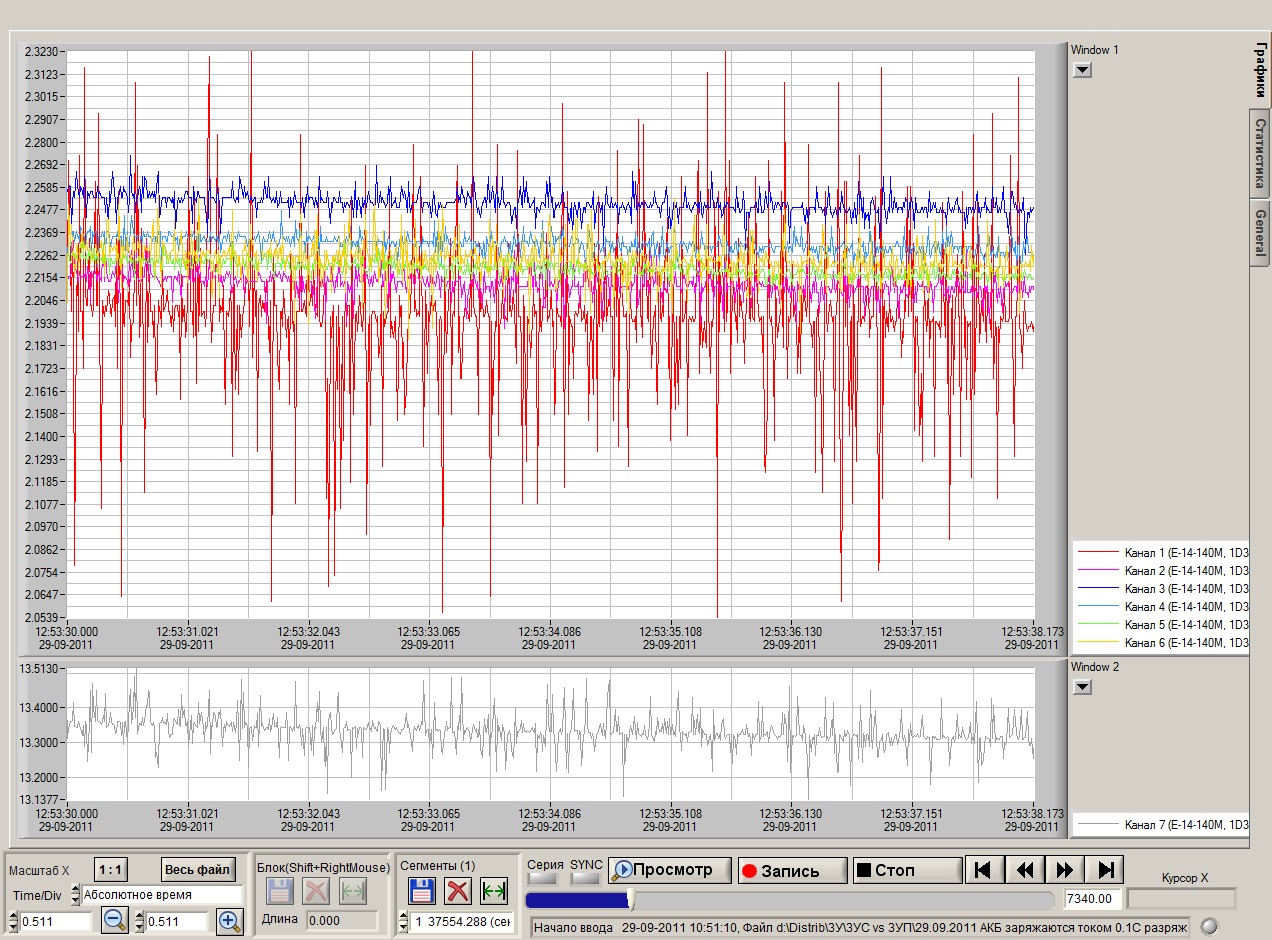
Task: Delete segment using the red X icon
Action: (x=458, y=891)
